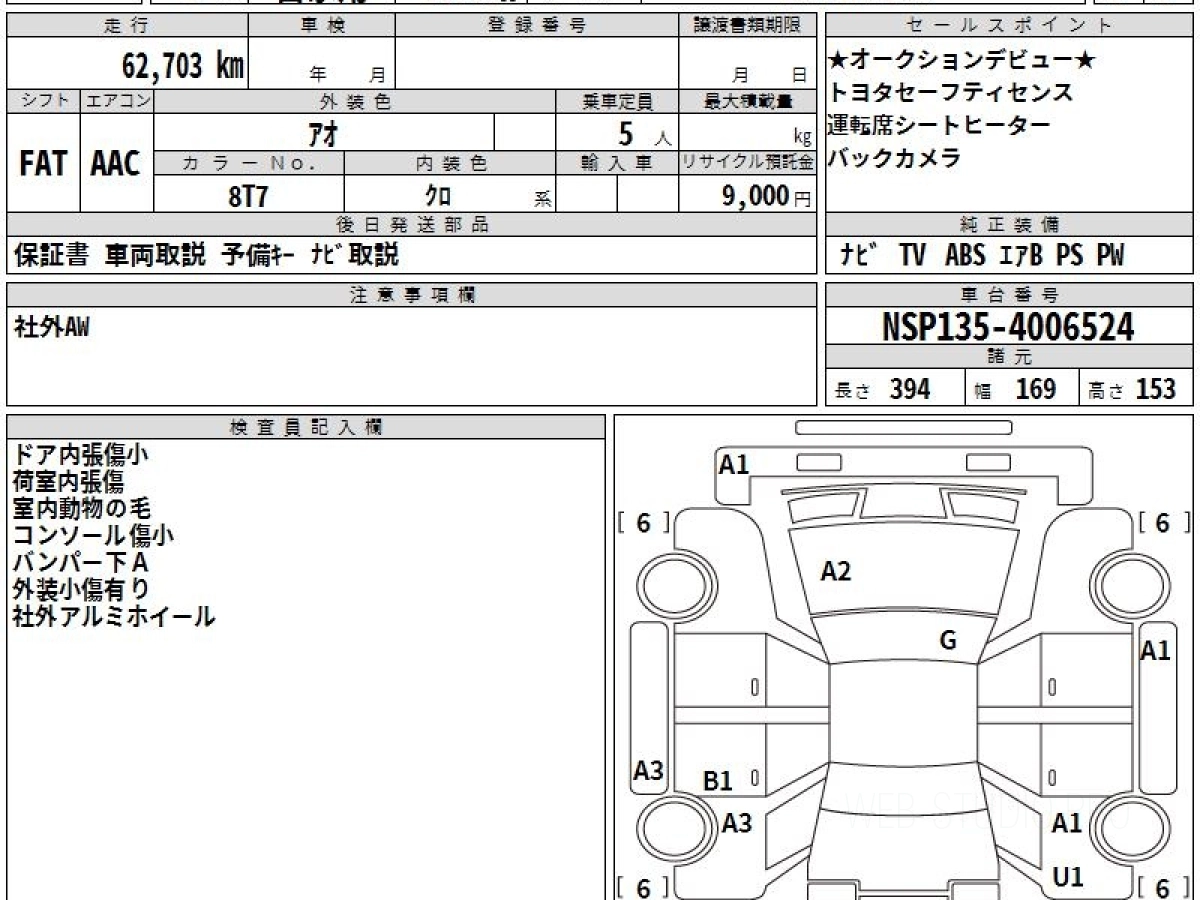This screenshot has height=900, width=1200.
Task: Select the interior color クロ
Action: click(438, 195)
